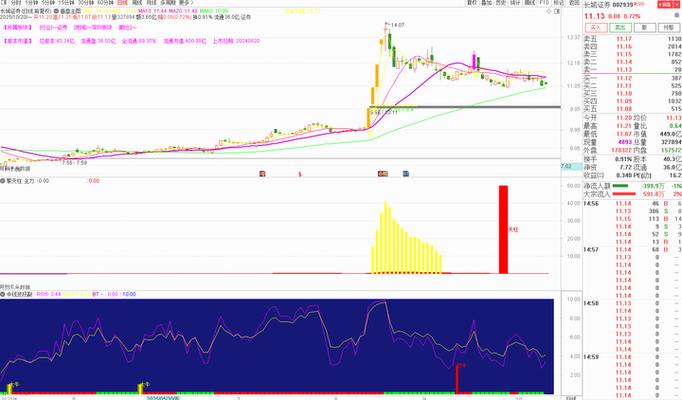The image size is (682, 400).
Task: Click the 上市日期 listing date text
Action: [236, 41]
